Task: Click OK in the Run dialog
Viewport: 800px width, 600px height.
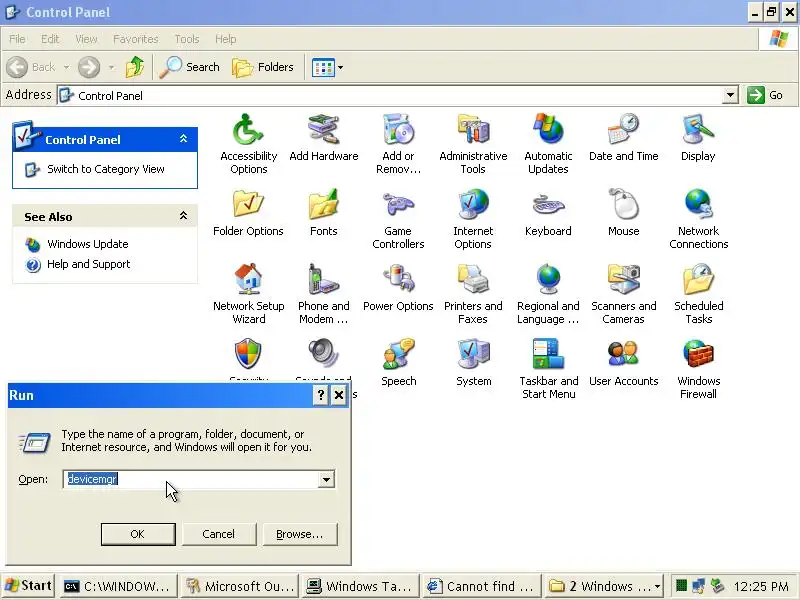Action: [138, 534]
